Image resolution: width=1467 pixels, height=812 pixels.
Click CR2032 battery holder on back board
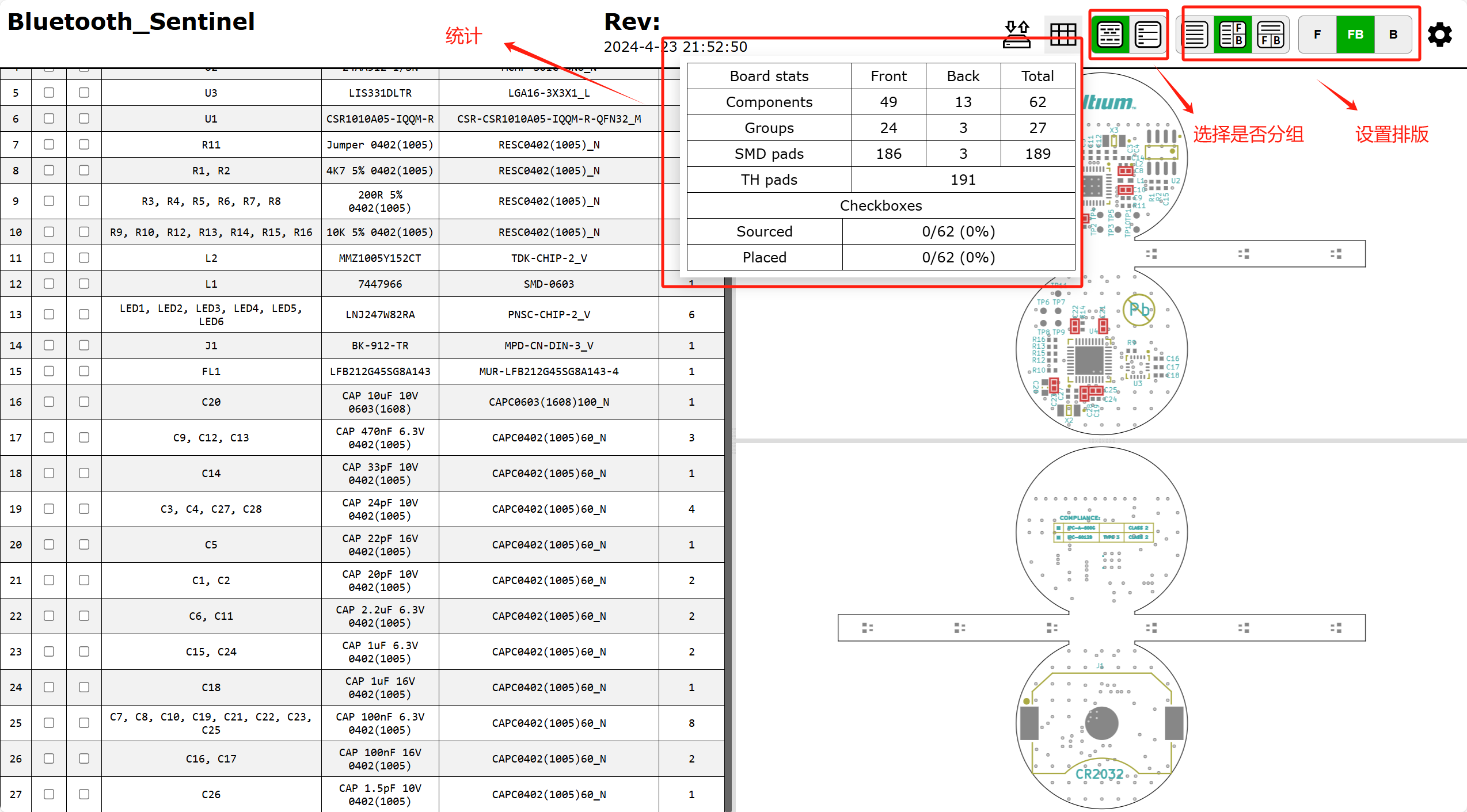click(1101, 723)
